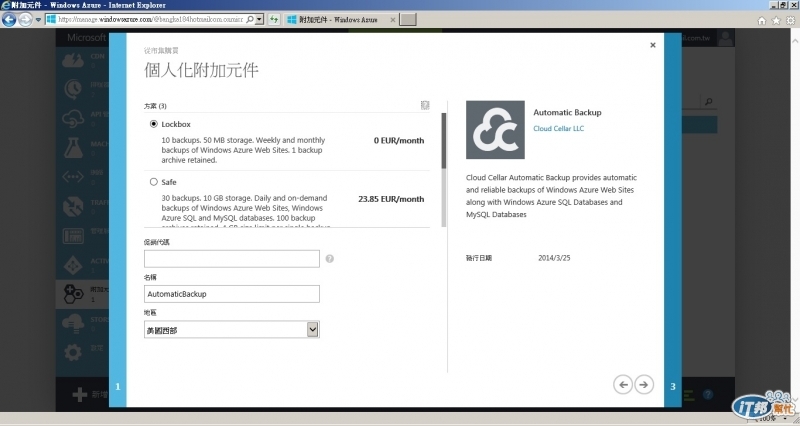Click the machine learning flask sidebar icon

click(x=73, y=147)
